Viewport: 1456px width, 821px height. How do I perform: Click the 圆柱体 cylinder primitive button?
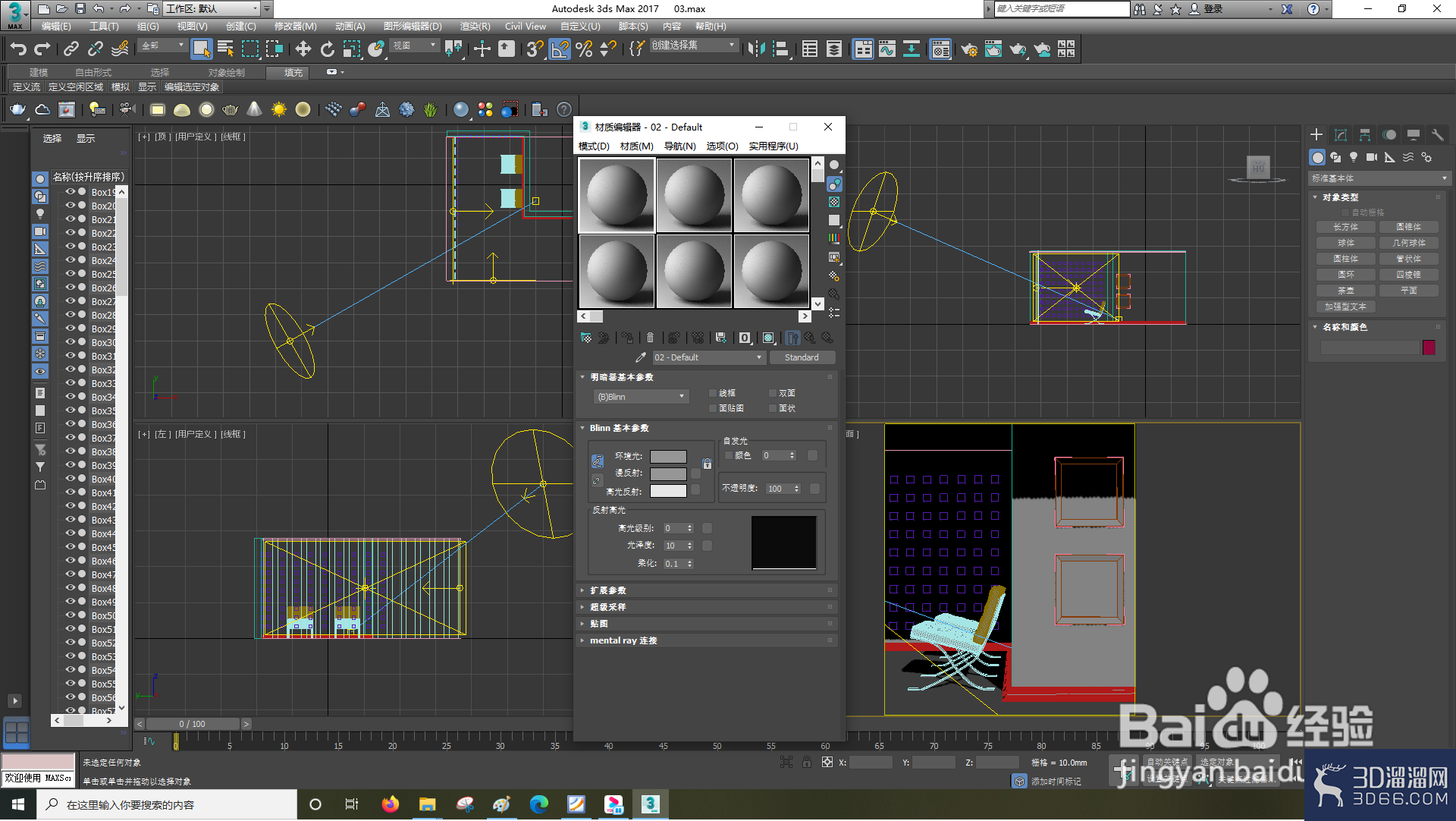coord(1345,259)
